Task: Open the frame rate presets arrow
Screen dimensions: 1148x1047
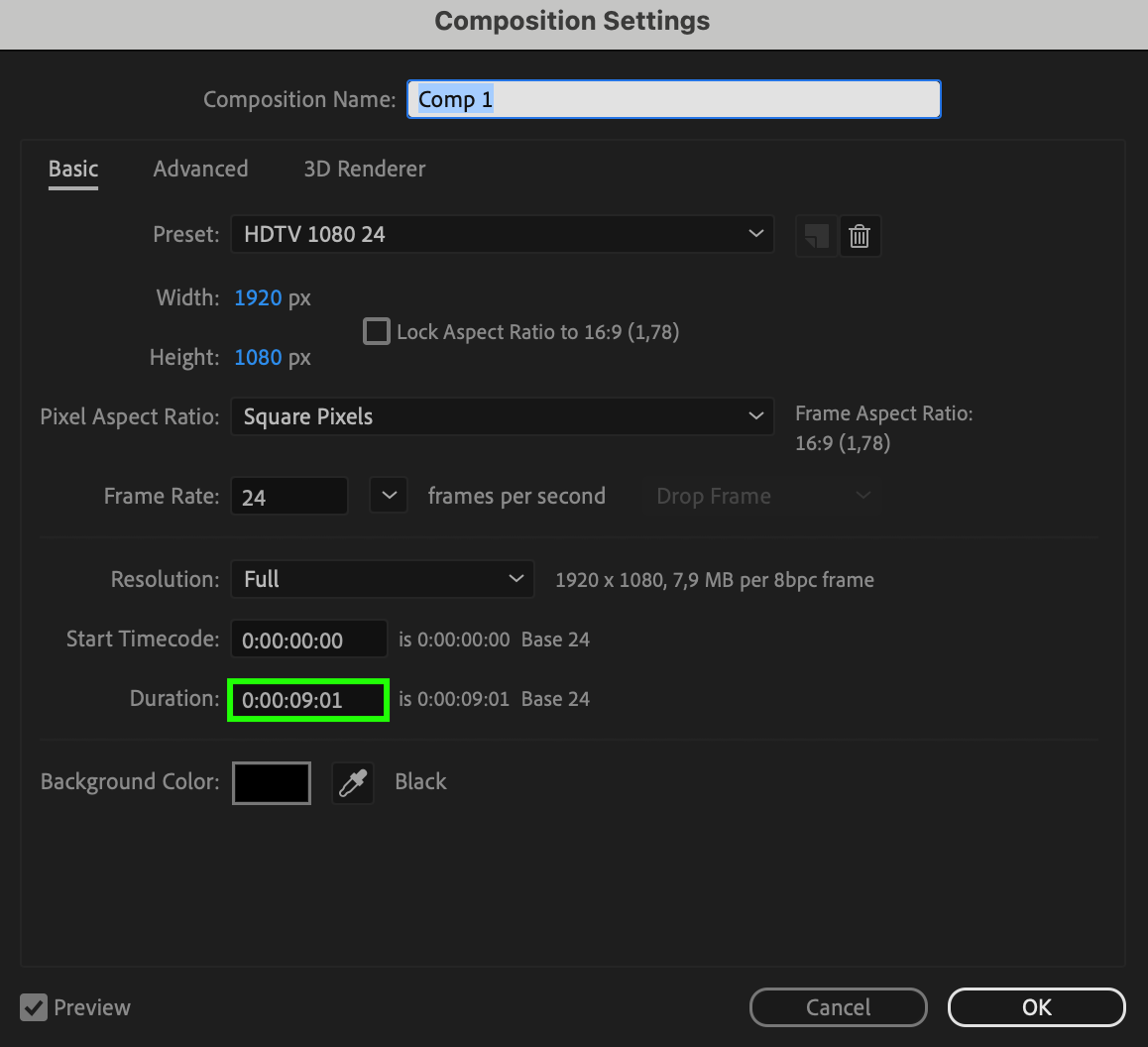Action: click(x=389, y=496)
